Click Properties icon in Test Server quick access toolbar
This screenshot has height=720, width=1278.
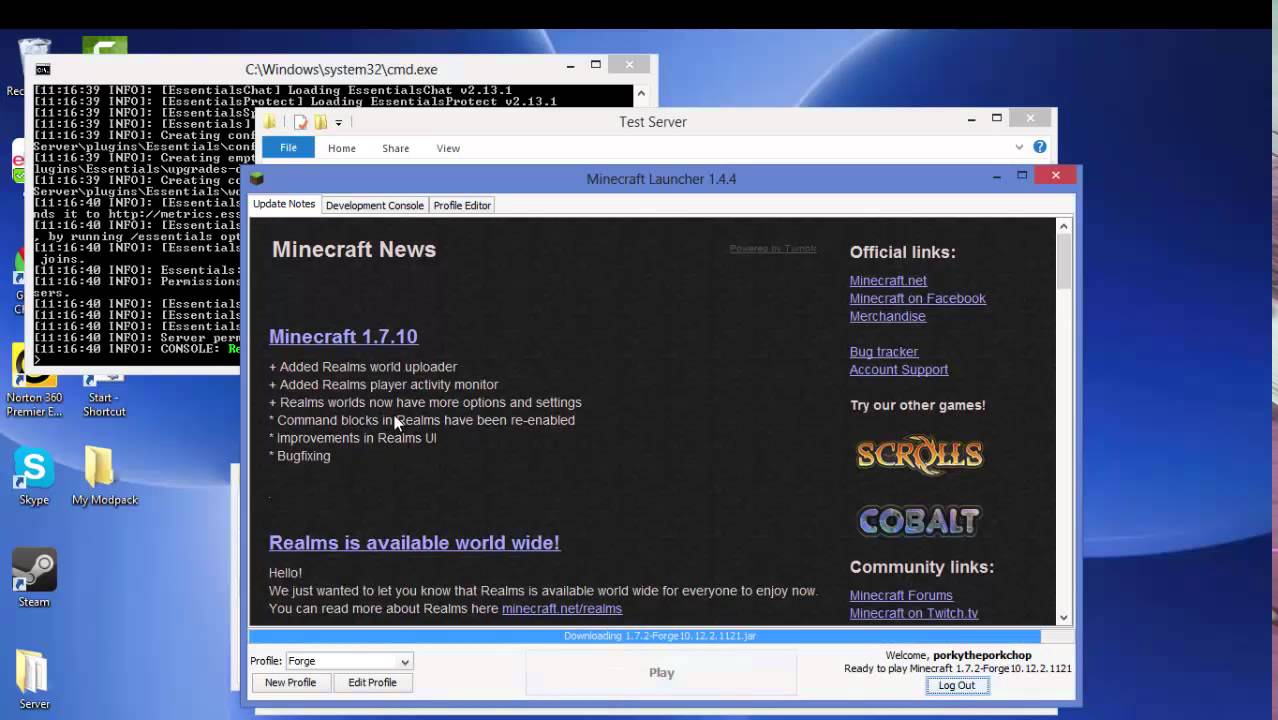click(300, 122)
